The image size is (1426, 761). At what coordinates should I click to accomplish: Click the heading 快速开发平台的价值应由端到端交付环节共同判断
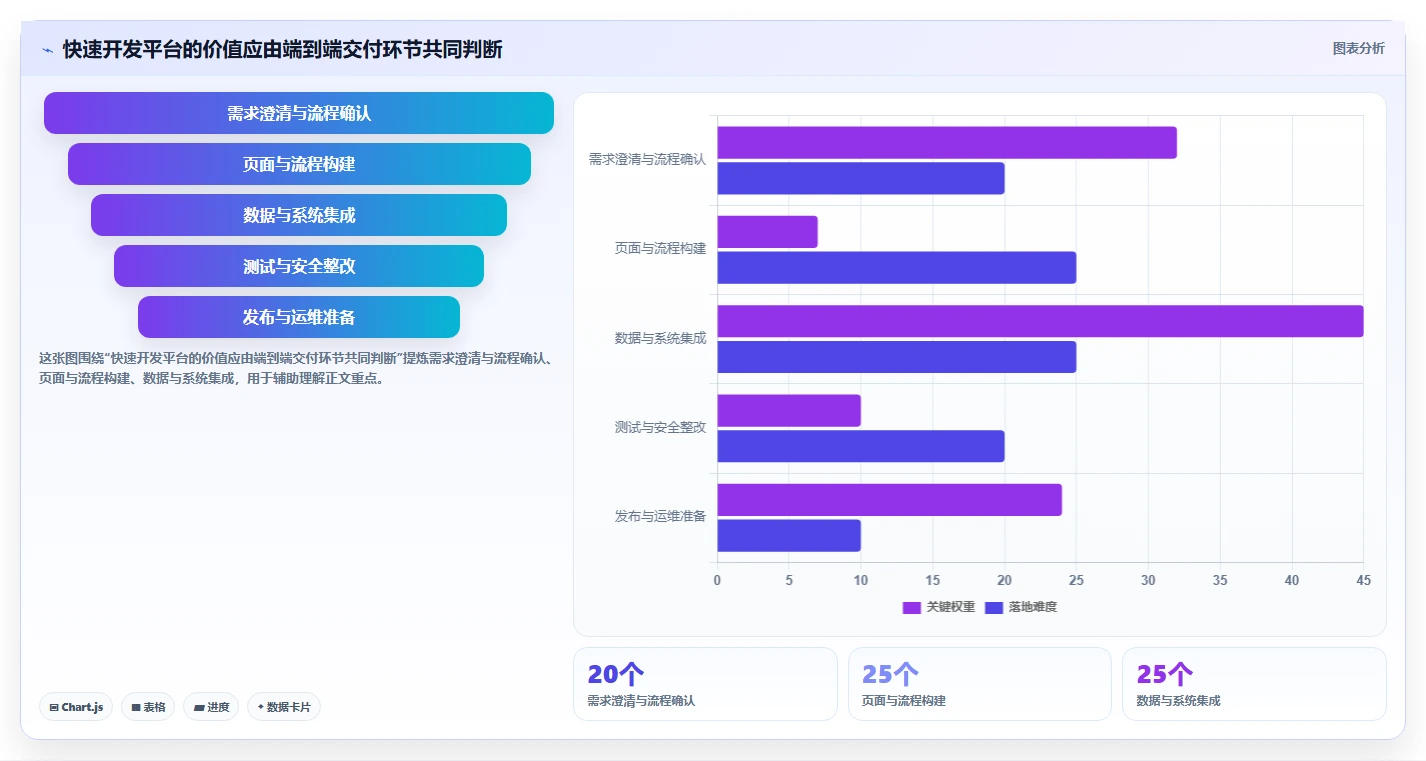tap(283, 50)
